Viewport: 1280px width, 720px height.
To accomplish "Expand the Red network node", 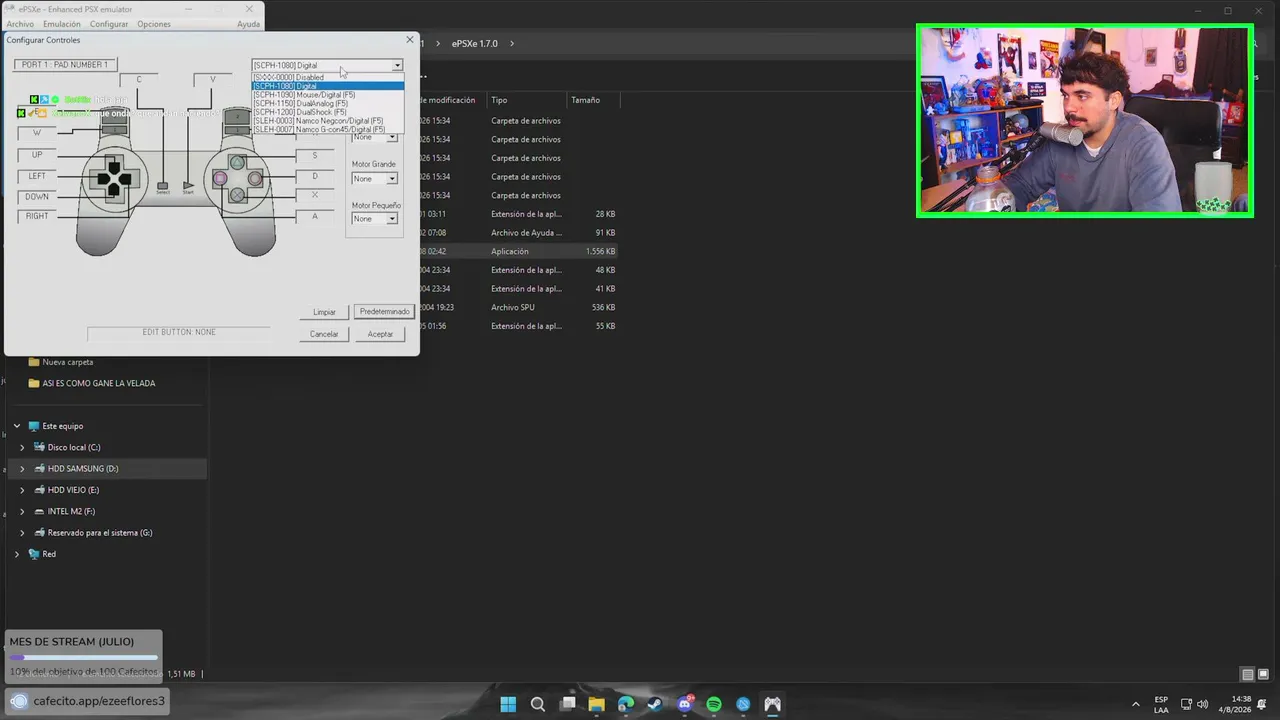I will (17, 554).
